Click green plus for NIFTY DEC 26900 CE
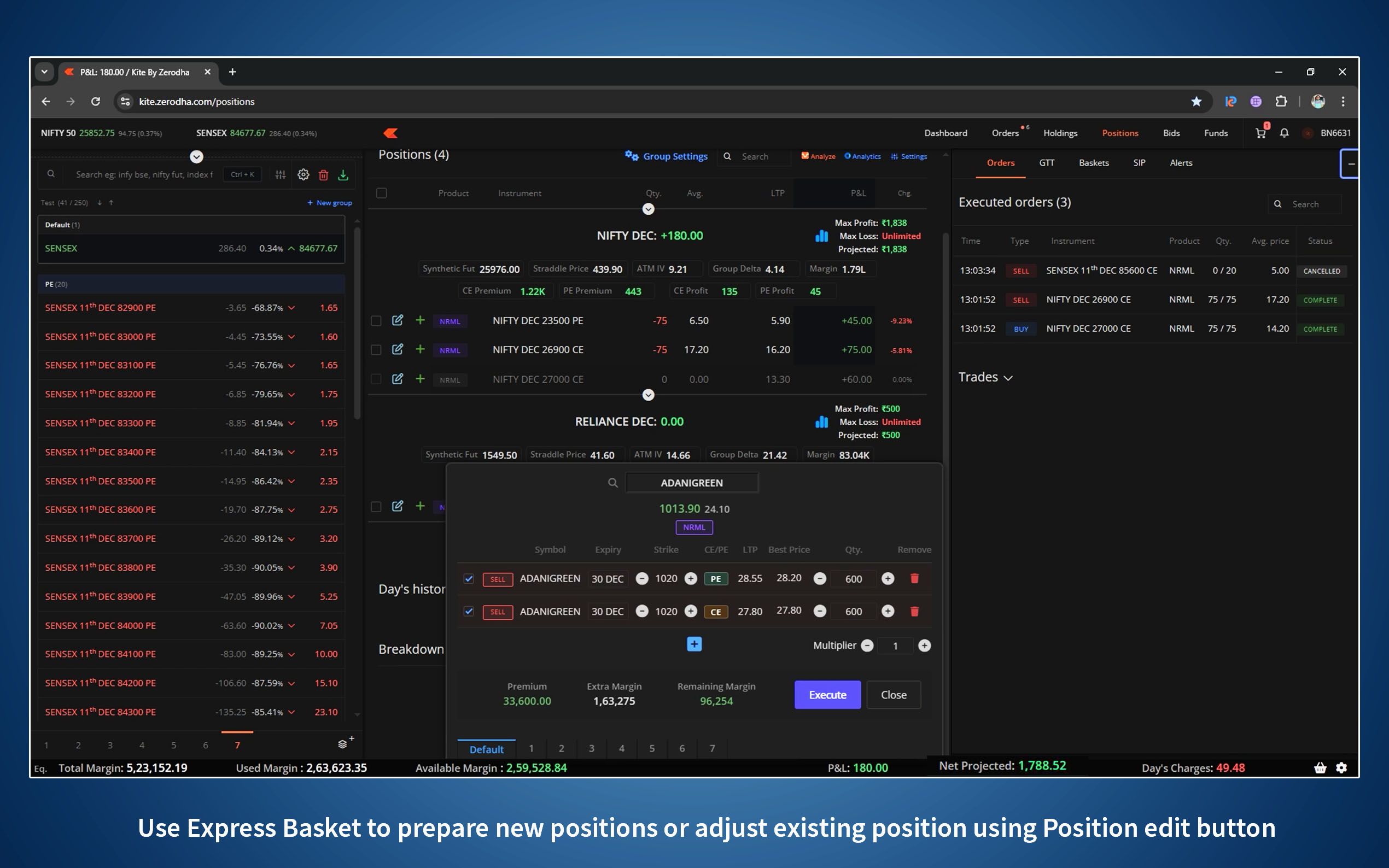The width and height of the screenshot is (1389, 868). (421, 349)
